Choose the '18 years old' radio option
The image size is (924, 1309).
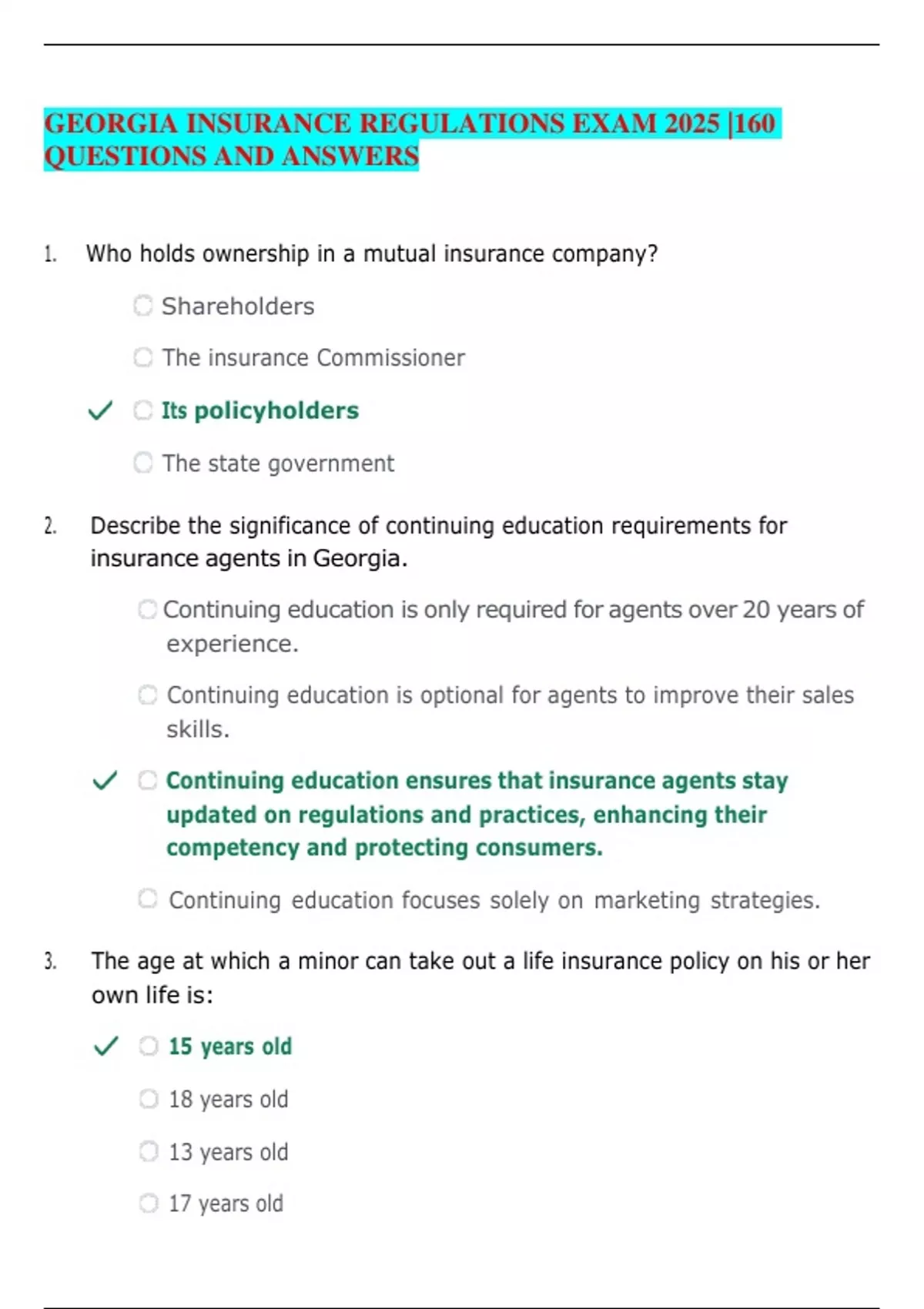(x=149, y=1099)
